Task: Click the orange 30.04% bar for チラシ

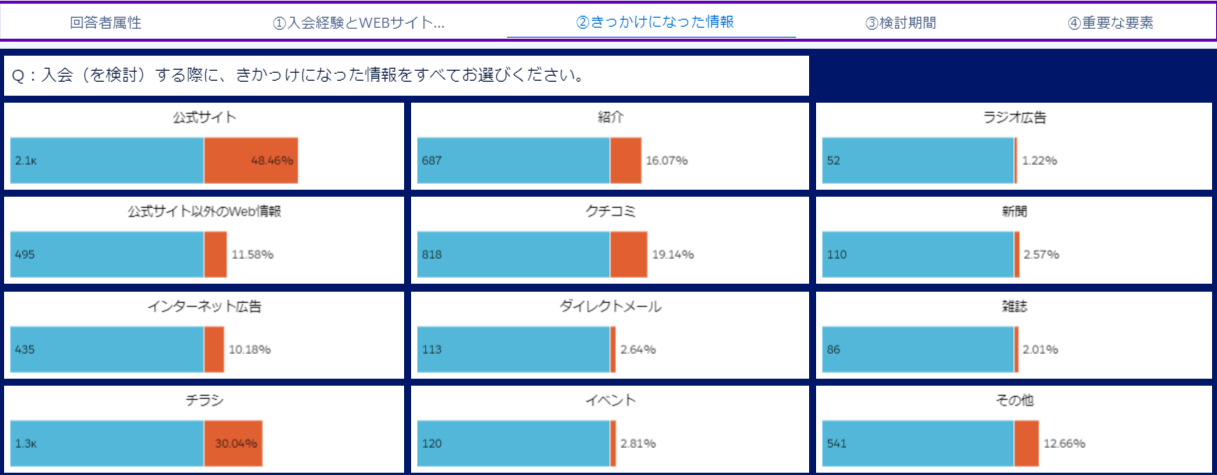Action: 233,443
